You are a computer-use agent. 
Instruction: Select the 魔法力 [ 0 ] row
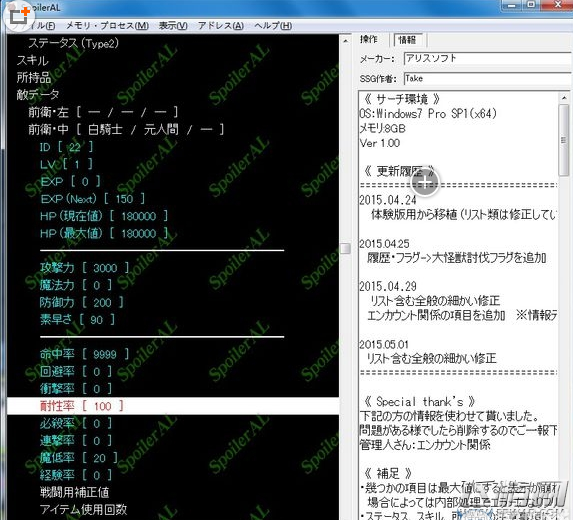[76, 285]
